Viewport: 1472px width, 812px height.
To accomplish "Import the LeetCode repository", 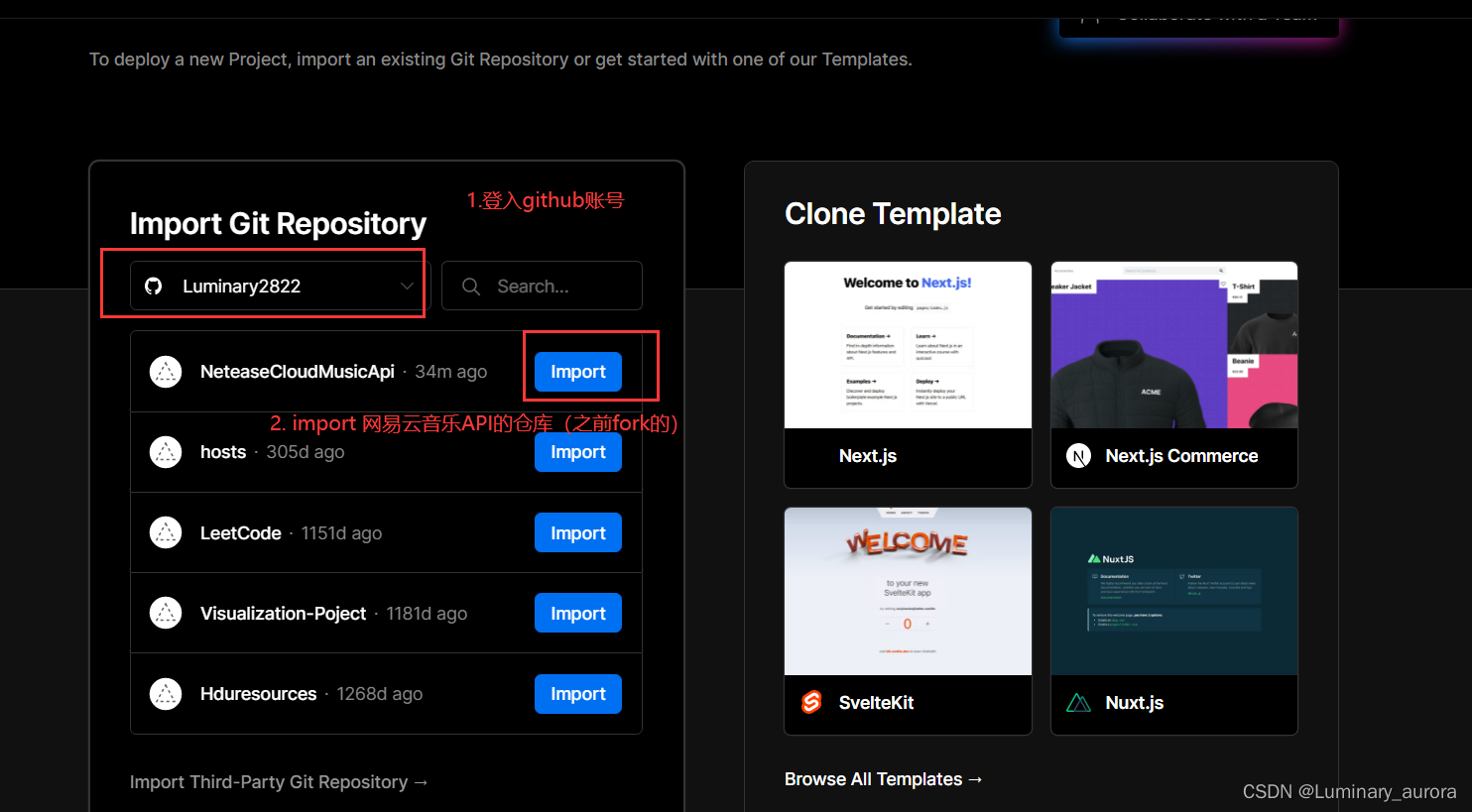I will pyautogui.click(x=578, y=532).
